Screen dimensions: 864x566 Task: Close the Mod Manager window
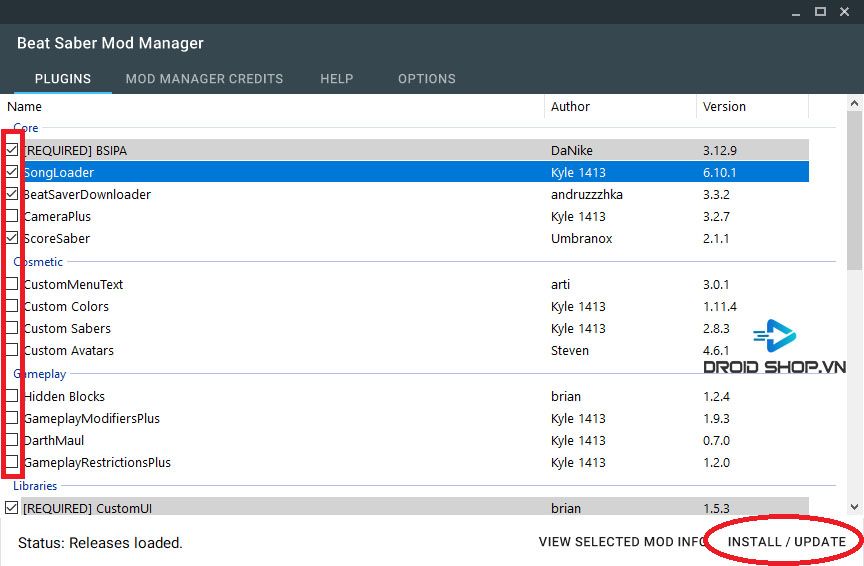tap(844, 12)
